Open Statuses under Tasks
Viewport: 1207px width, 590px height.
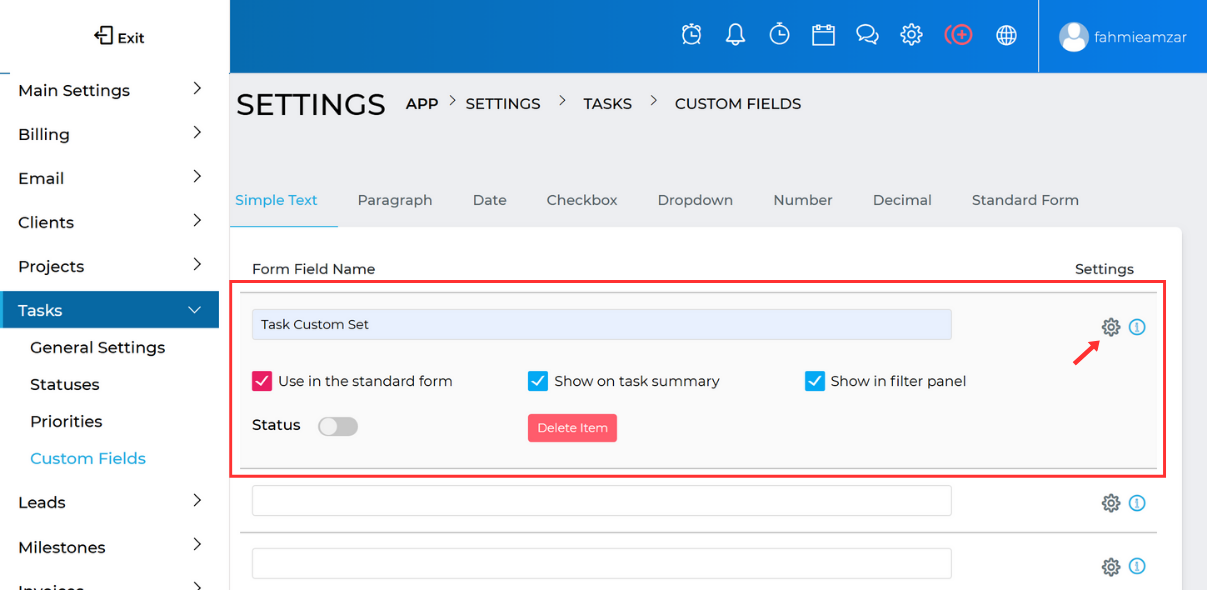click(x=65, y=384)
